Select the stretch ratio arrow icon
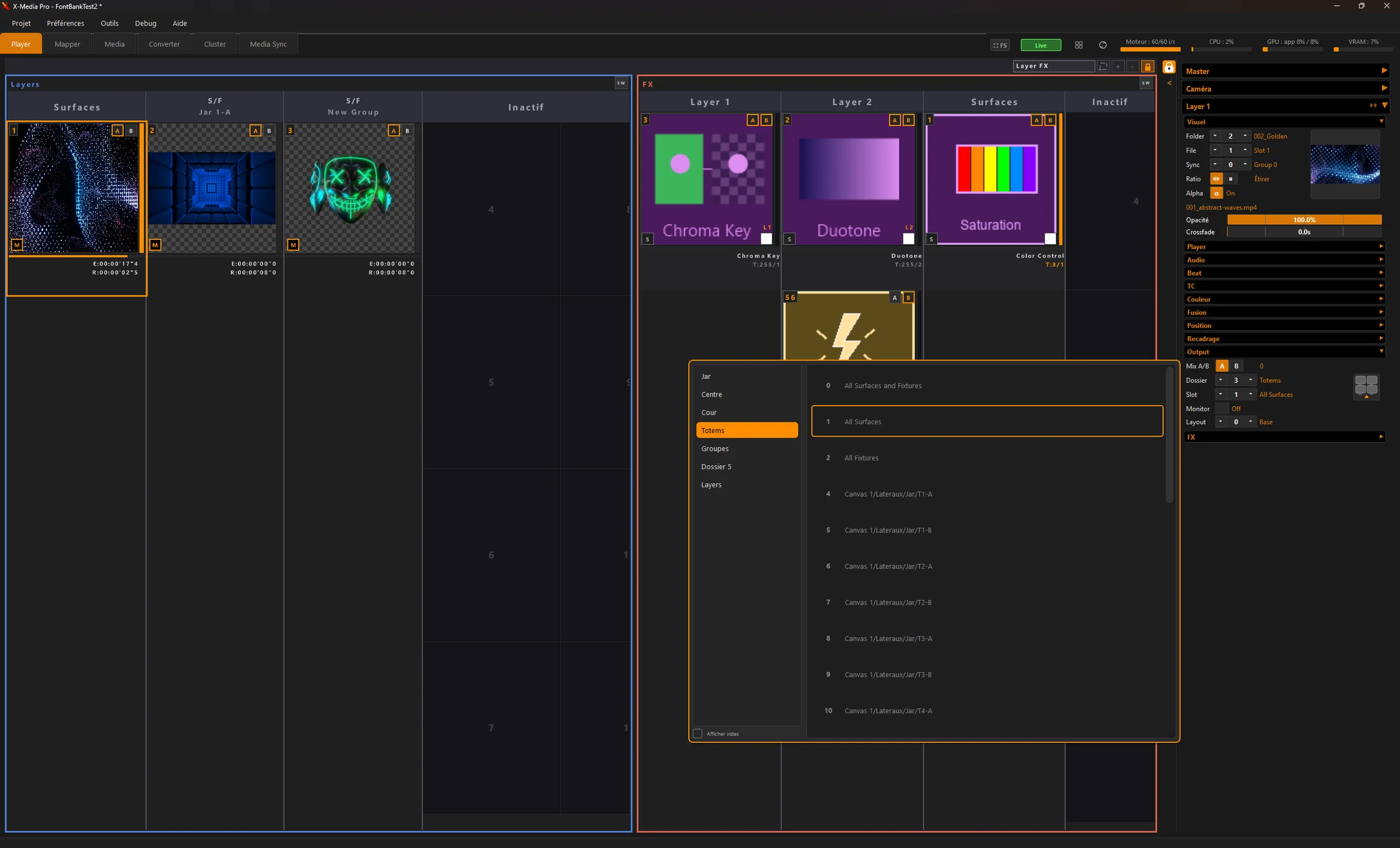The height and width of the screenshot is (848, 1400). [1216, 179]
